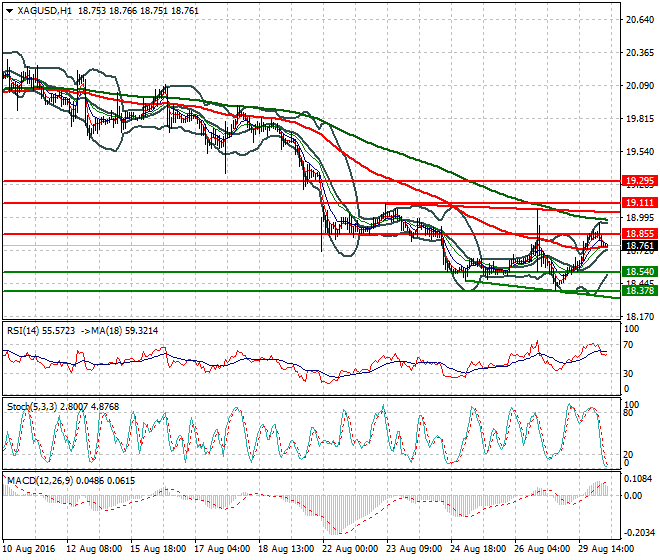Click the XAGUSD,H1 symbol title
Screen dimensions: 660x560
pos(45,11)
